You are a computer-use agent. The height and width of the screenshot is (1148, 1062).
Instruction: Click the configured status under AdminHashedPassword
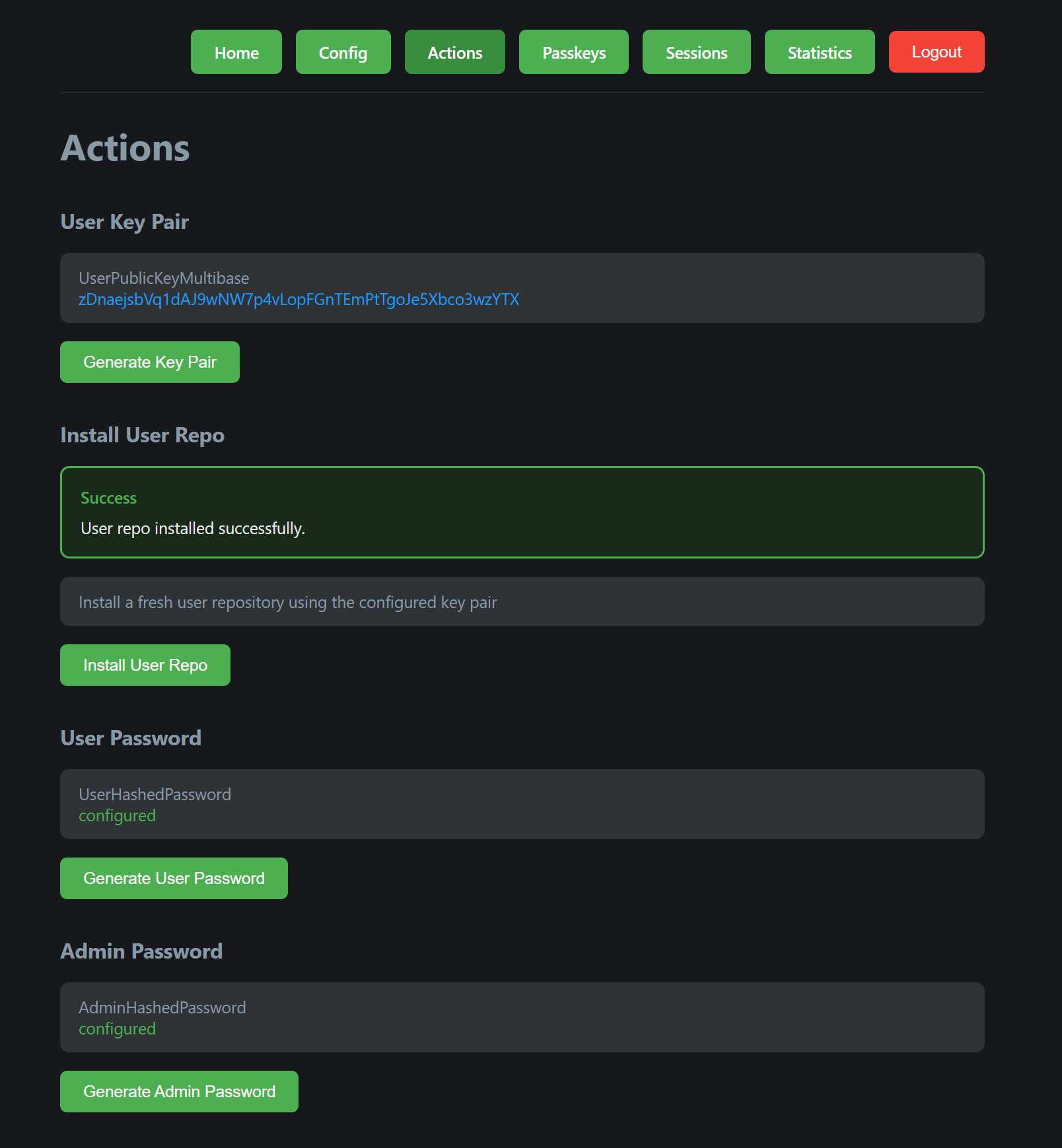(x=117, y=1029)
